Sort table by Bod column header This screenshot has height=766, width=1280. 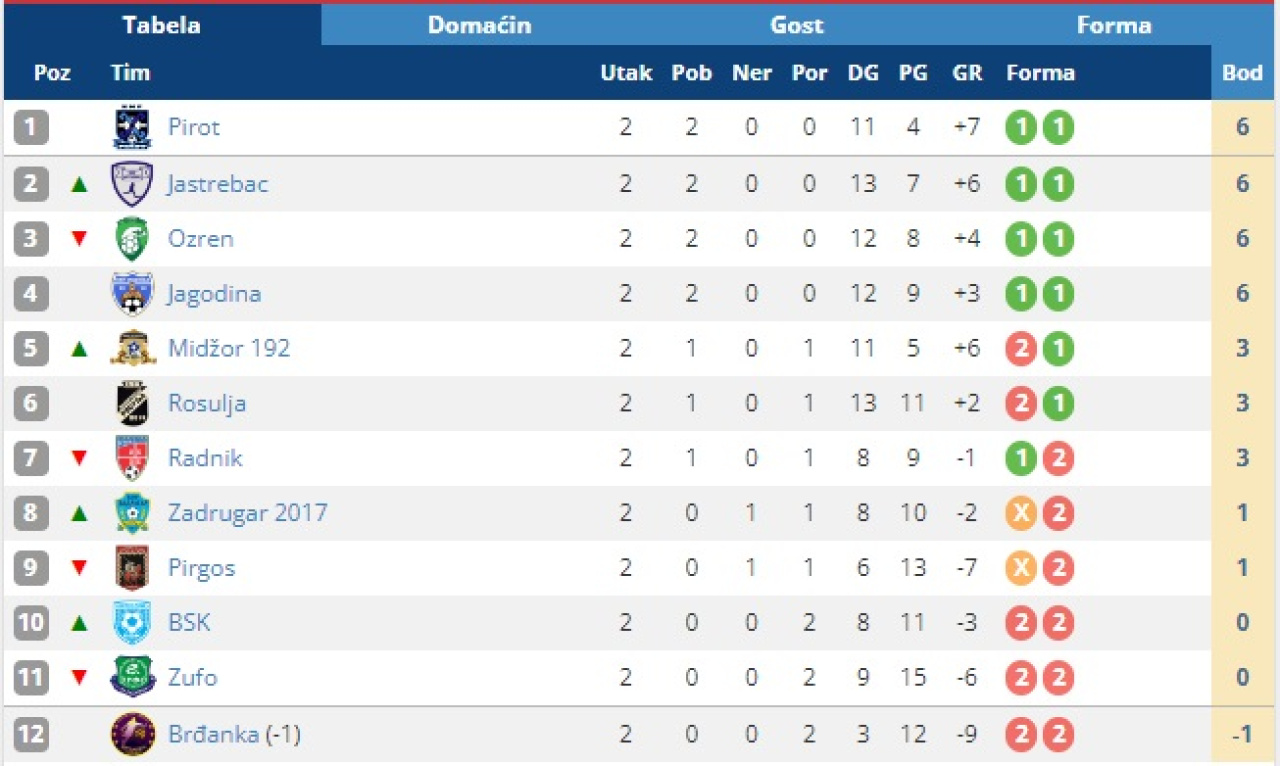pyautogui.click(x=1242, y=73)
